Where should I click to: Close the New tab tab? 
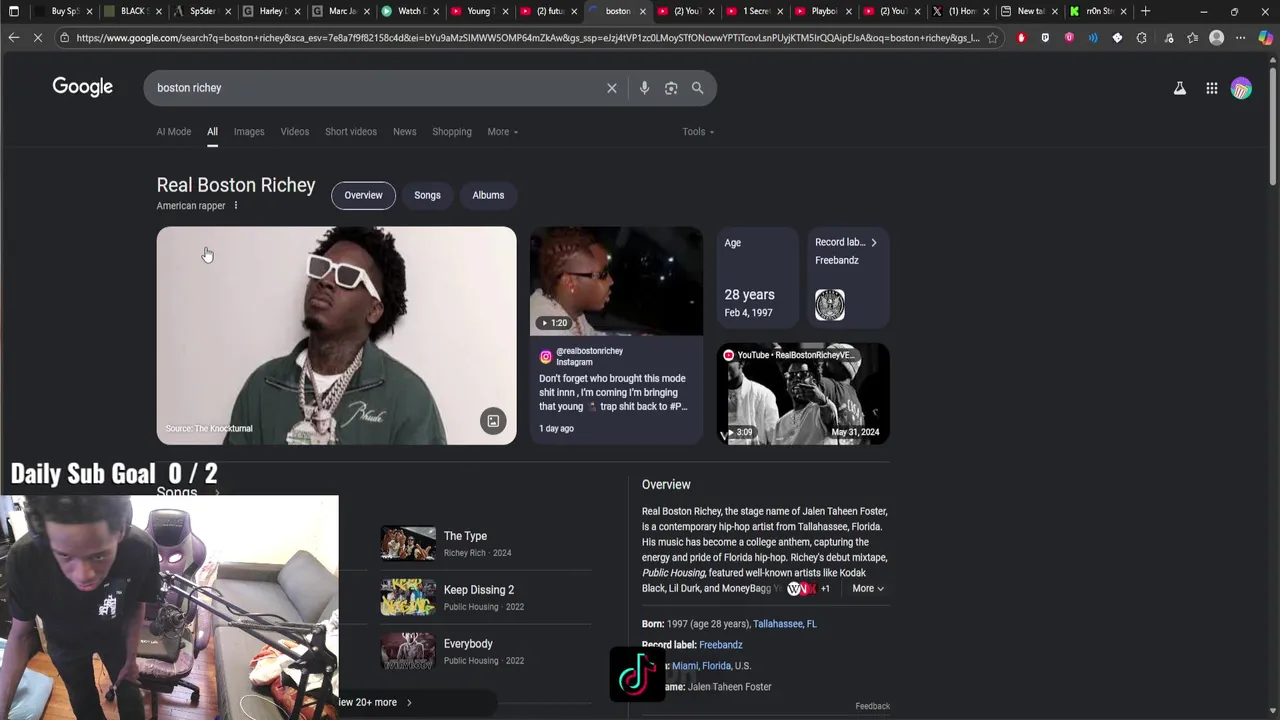1055,11
